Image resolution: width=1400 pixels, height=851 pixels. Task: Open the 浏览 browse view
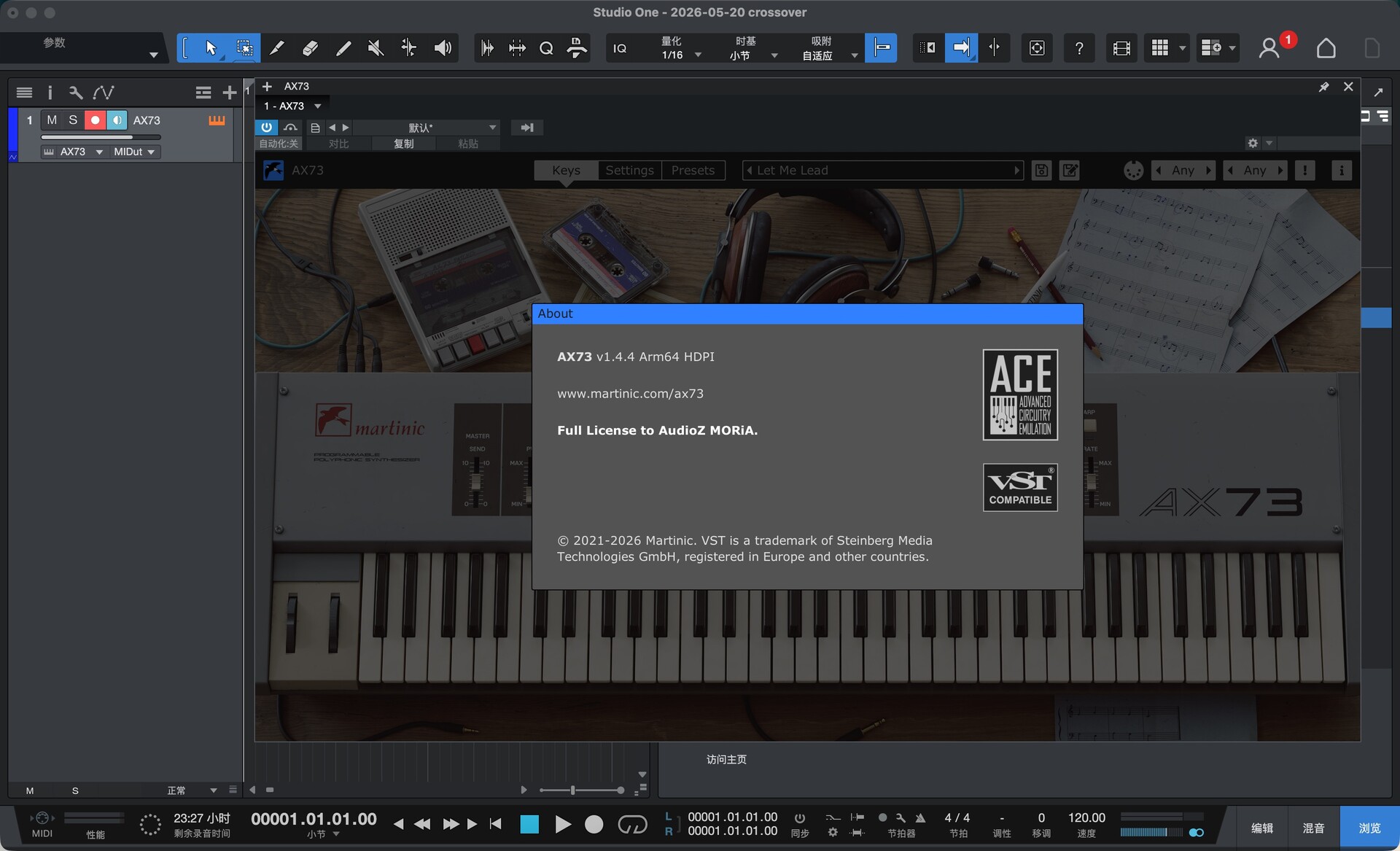[x=1369, y=828]
